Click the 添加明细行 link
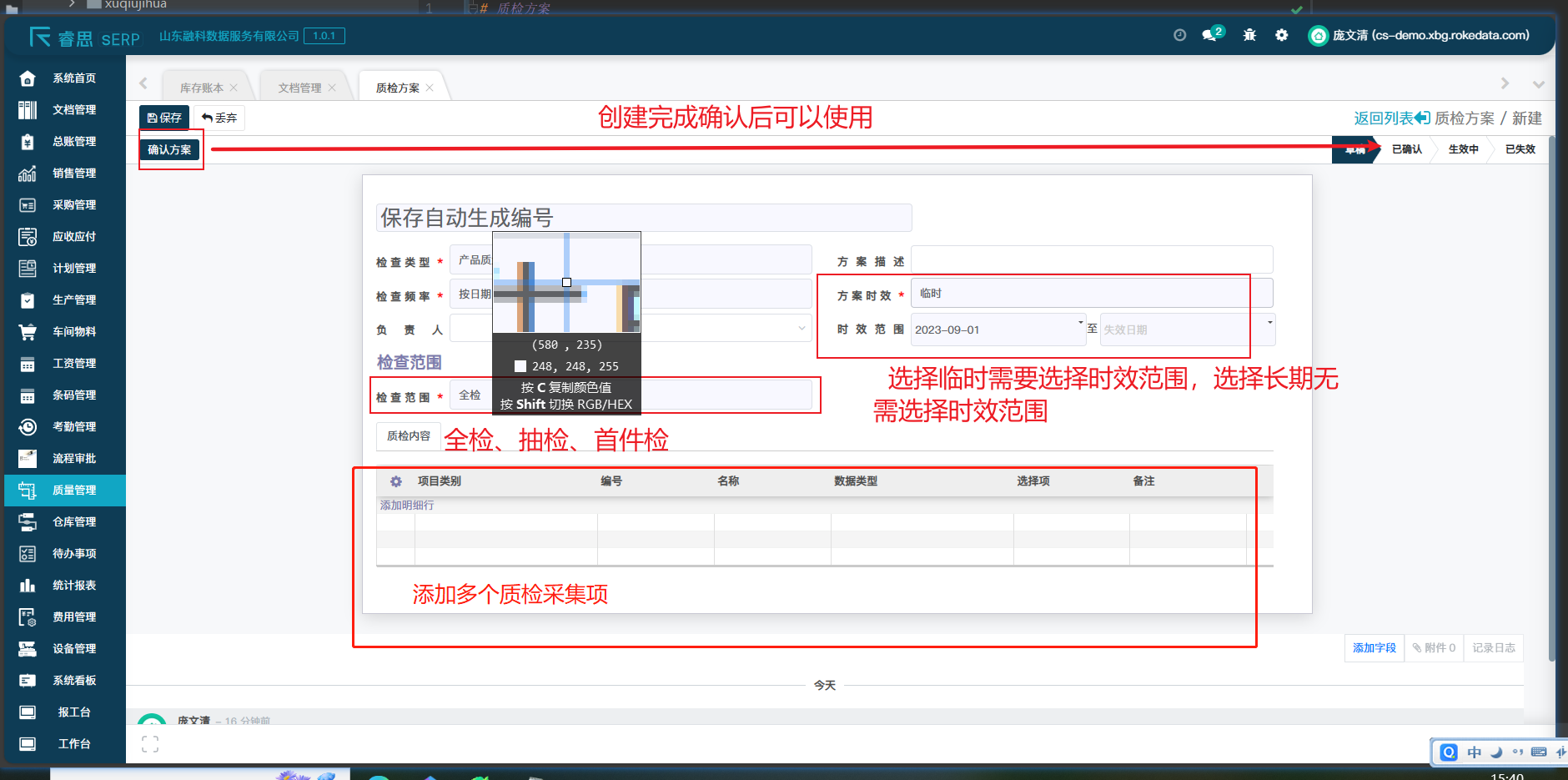This screenshot has height=780, width=1568. coord(407,506)
